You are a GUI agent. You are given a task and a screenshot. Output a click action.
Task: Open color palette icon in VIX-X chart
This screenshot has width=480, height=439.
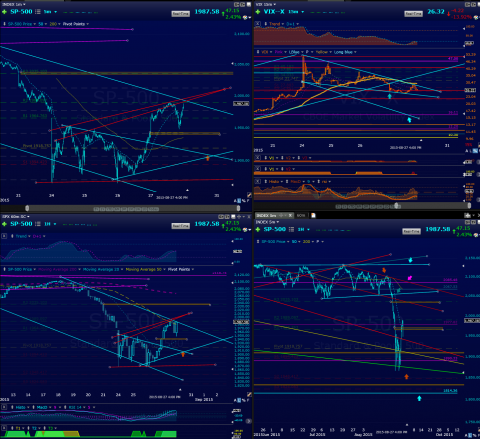click(x=477, y=17)
